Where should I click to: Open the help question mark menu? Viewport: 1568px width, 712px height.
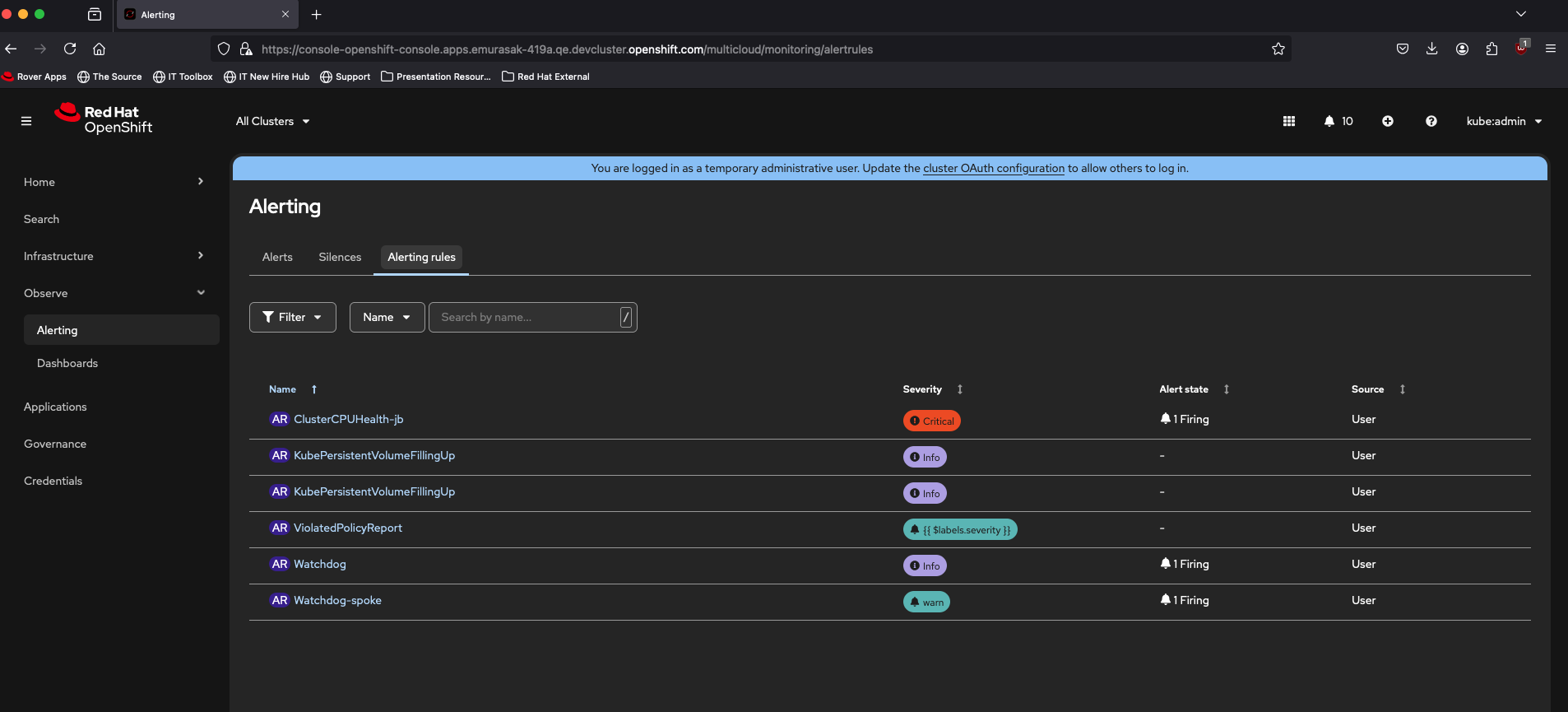pos(1431,121)
